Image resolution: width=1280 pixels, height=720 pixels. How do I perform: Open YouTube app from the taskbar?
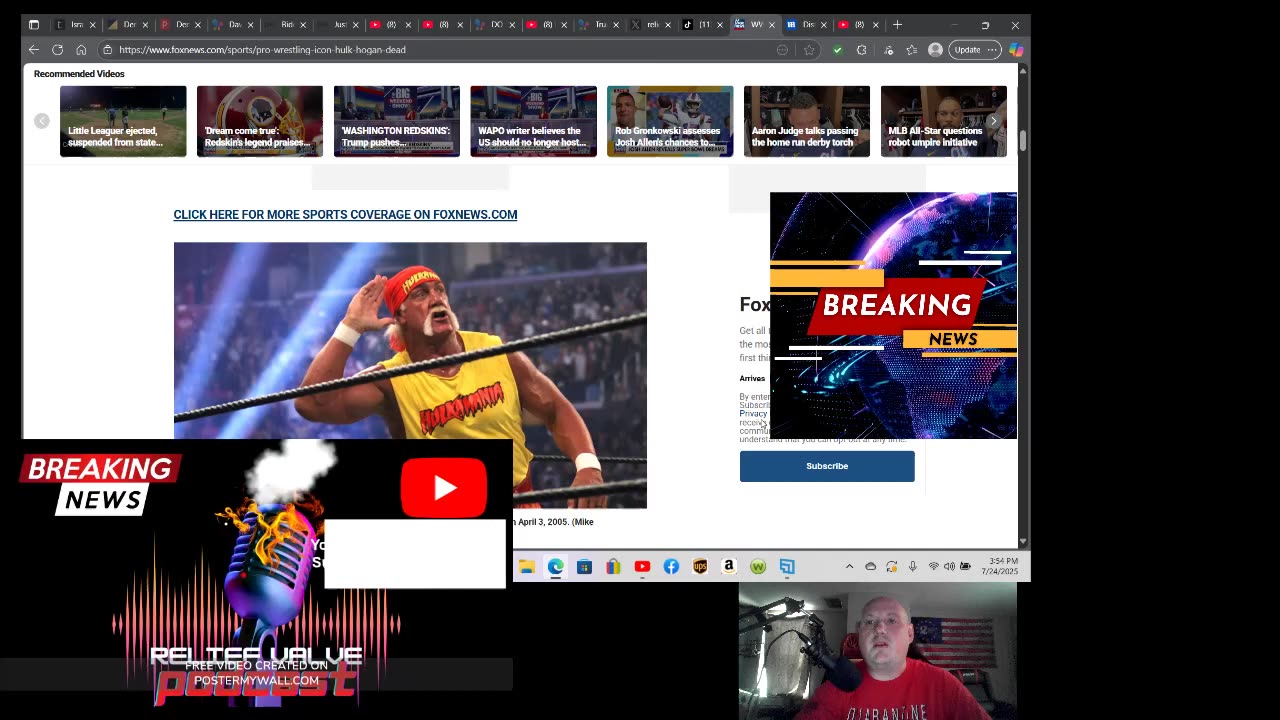pyautogui.click(x=642, y=567)
